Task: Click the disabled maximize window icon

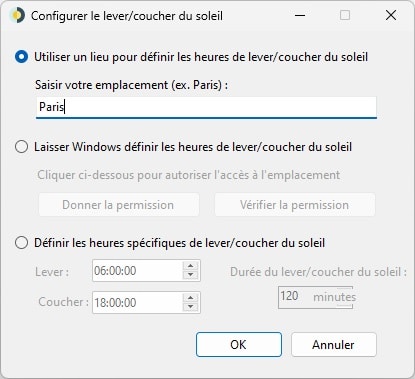Action: [345, 15]
